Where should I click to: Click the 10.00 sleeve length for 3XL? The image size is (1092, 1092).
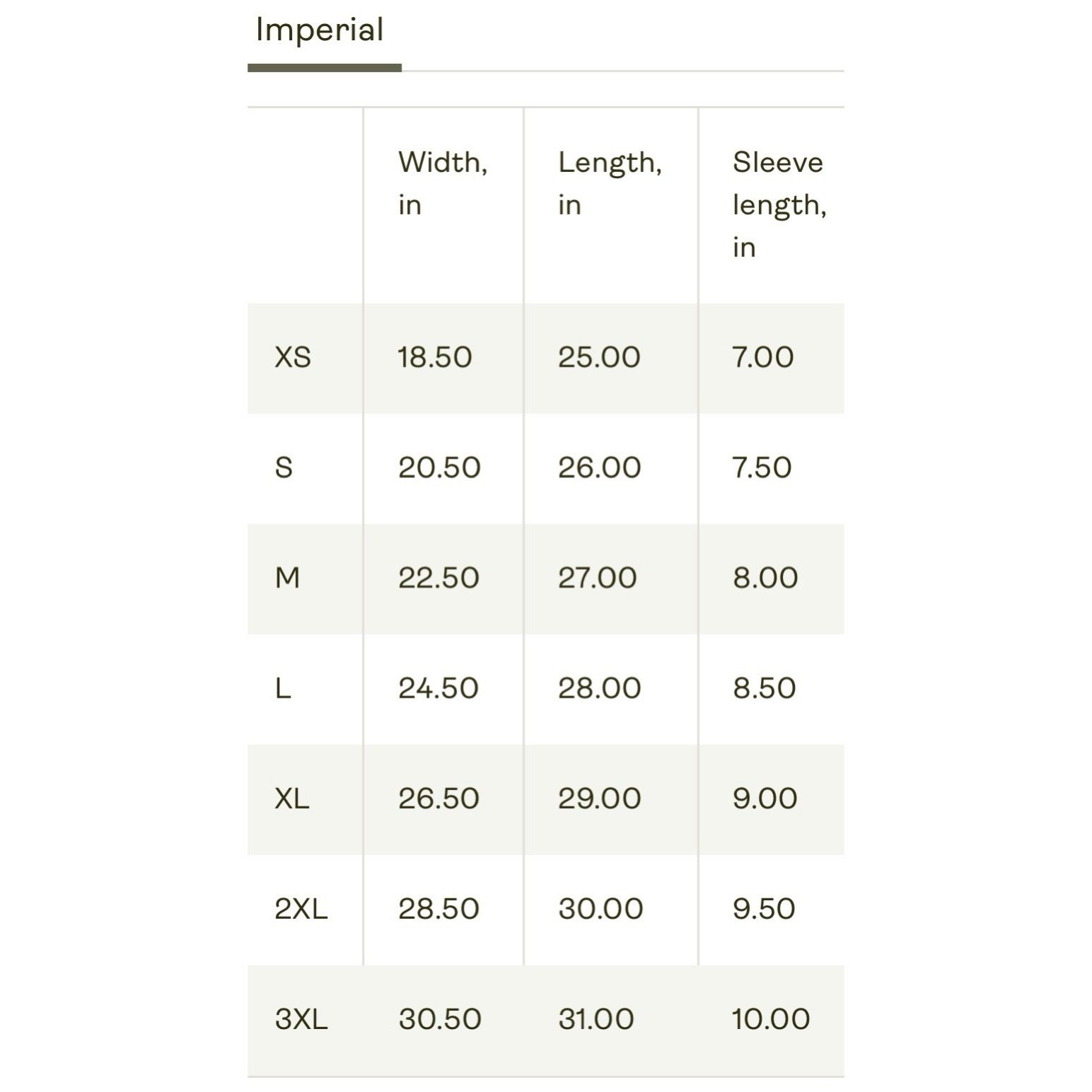(x=771, y=1019)
